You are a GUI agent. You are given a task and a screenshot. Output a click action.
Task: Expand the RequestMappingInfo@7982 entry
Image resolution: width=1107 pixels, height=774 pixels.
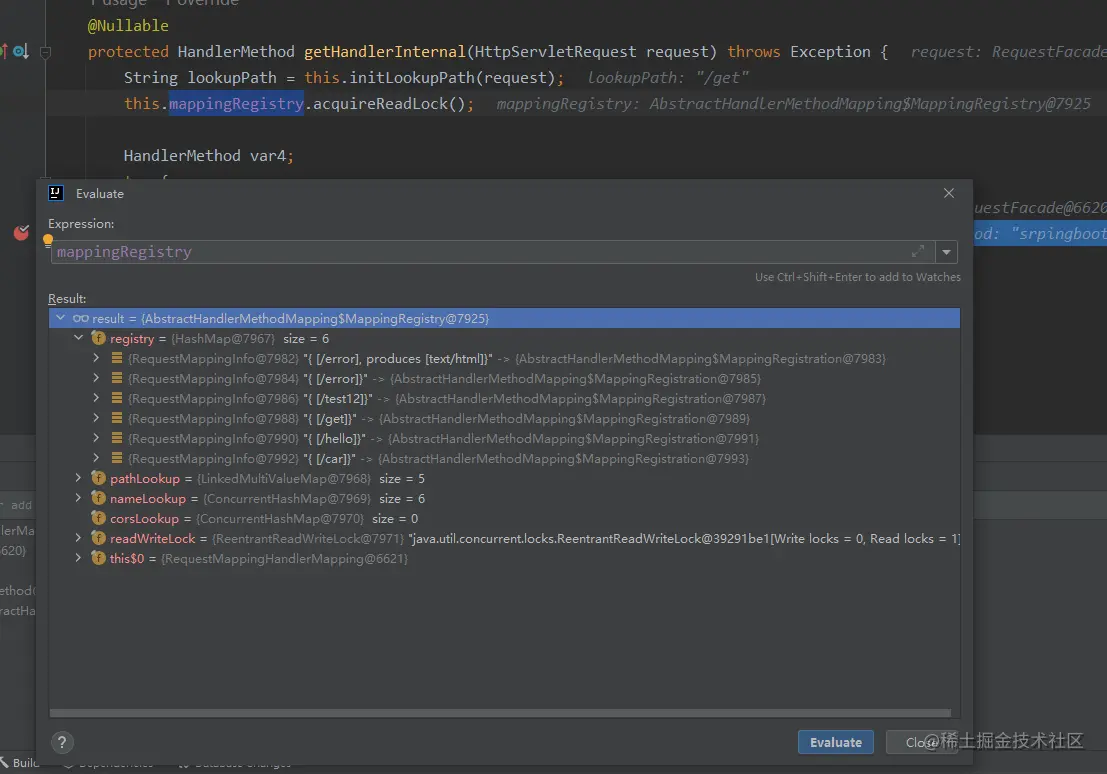coord(96,358)
